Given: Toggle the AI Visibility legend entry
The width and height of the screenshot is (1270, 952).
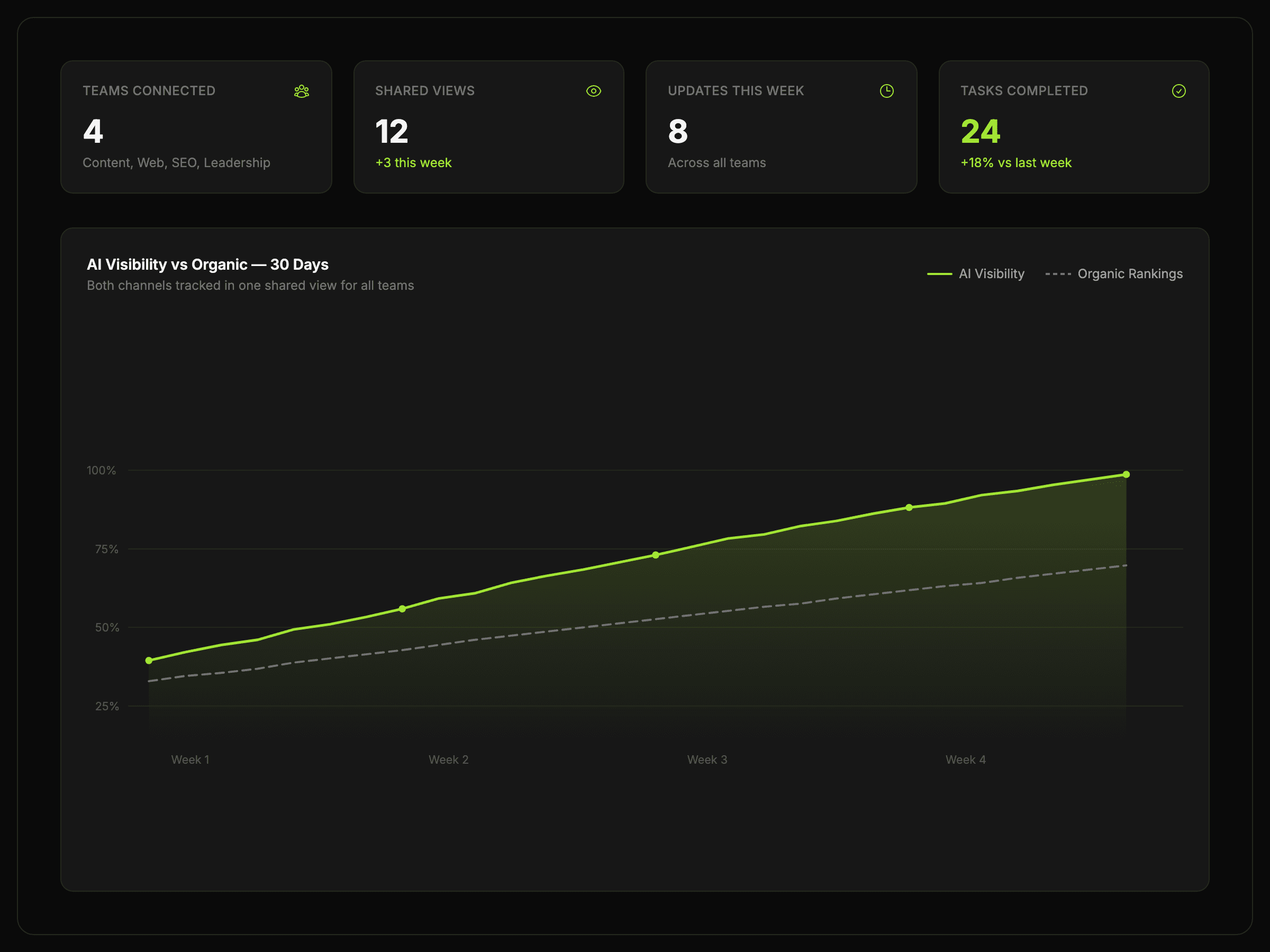Looking at the screenshot, I should (x=976, y=274).
